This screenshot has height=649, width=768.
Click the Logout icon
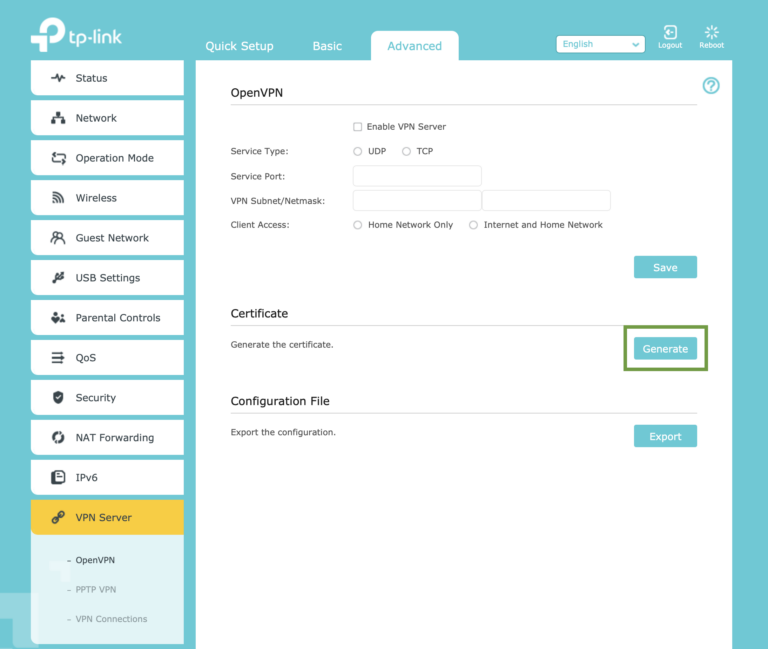[670, 34]
